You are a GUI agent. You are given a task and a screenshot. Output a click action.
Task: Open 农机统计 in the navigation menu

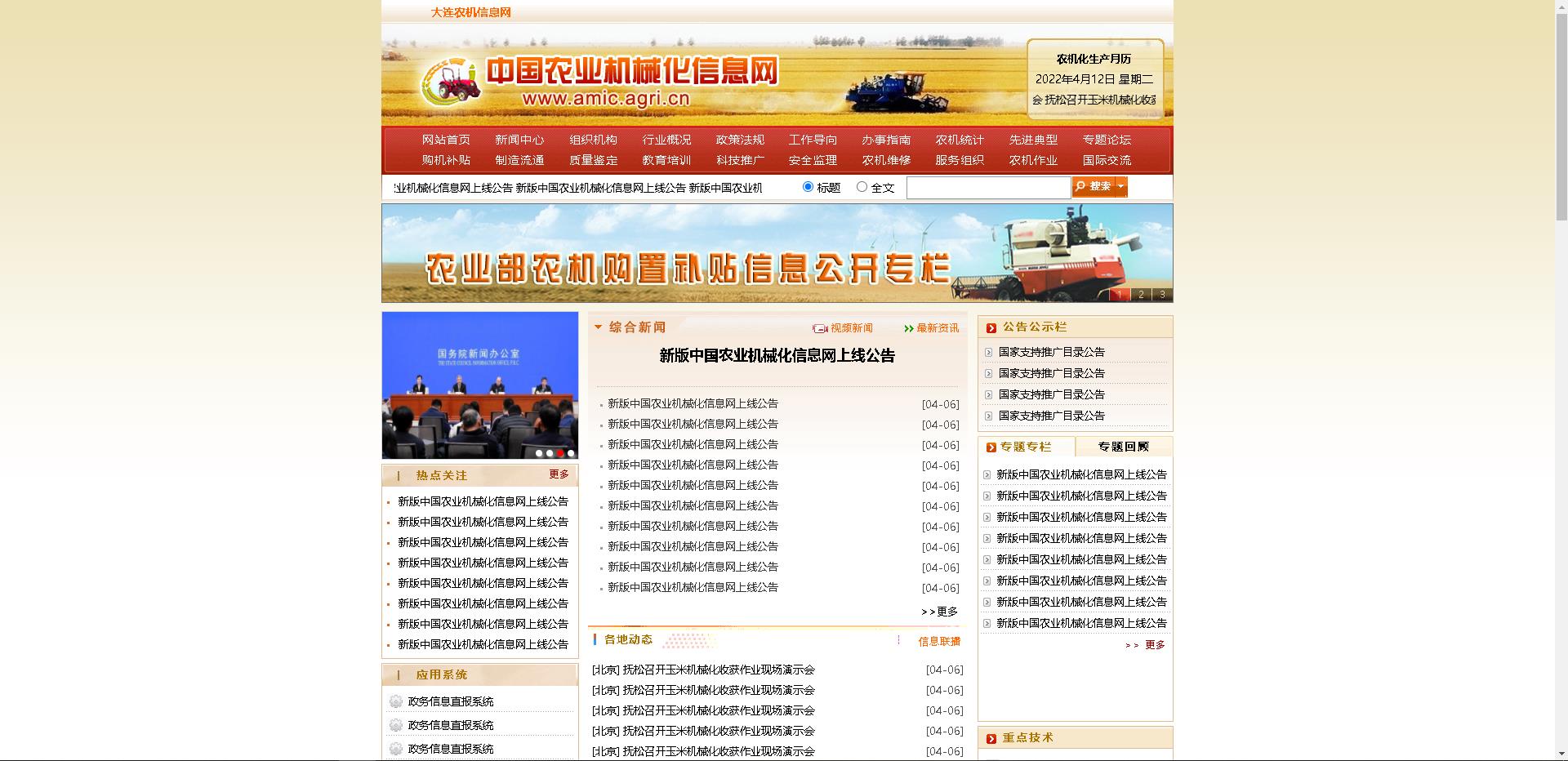pos(960,140)
